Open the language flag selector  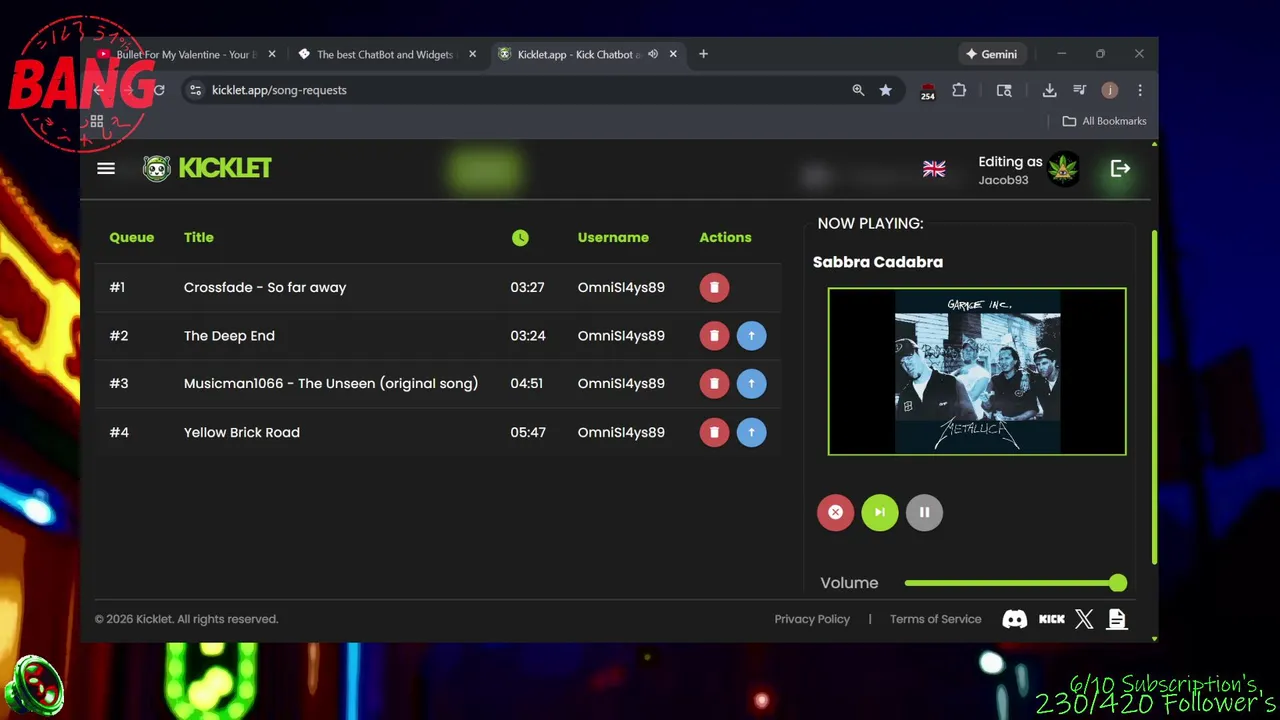click(x=934, y=169)
